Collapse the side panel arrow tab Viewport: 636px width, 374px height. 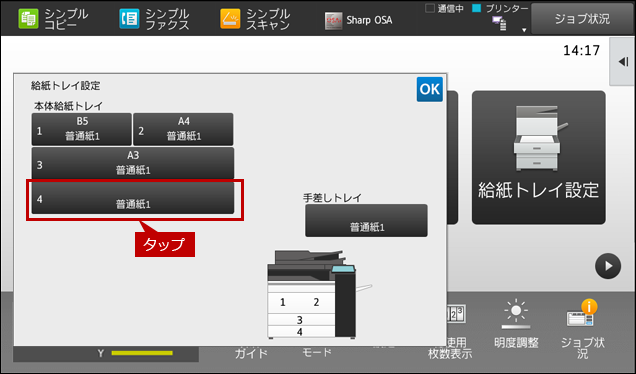click(623, 62)
